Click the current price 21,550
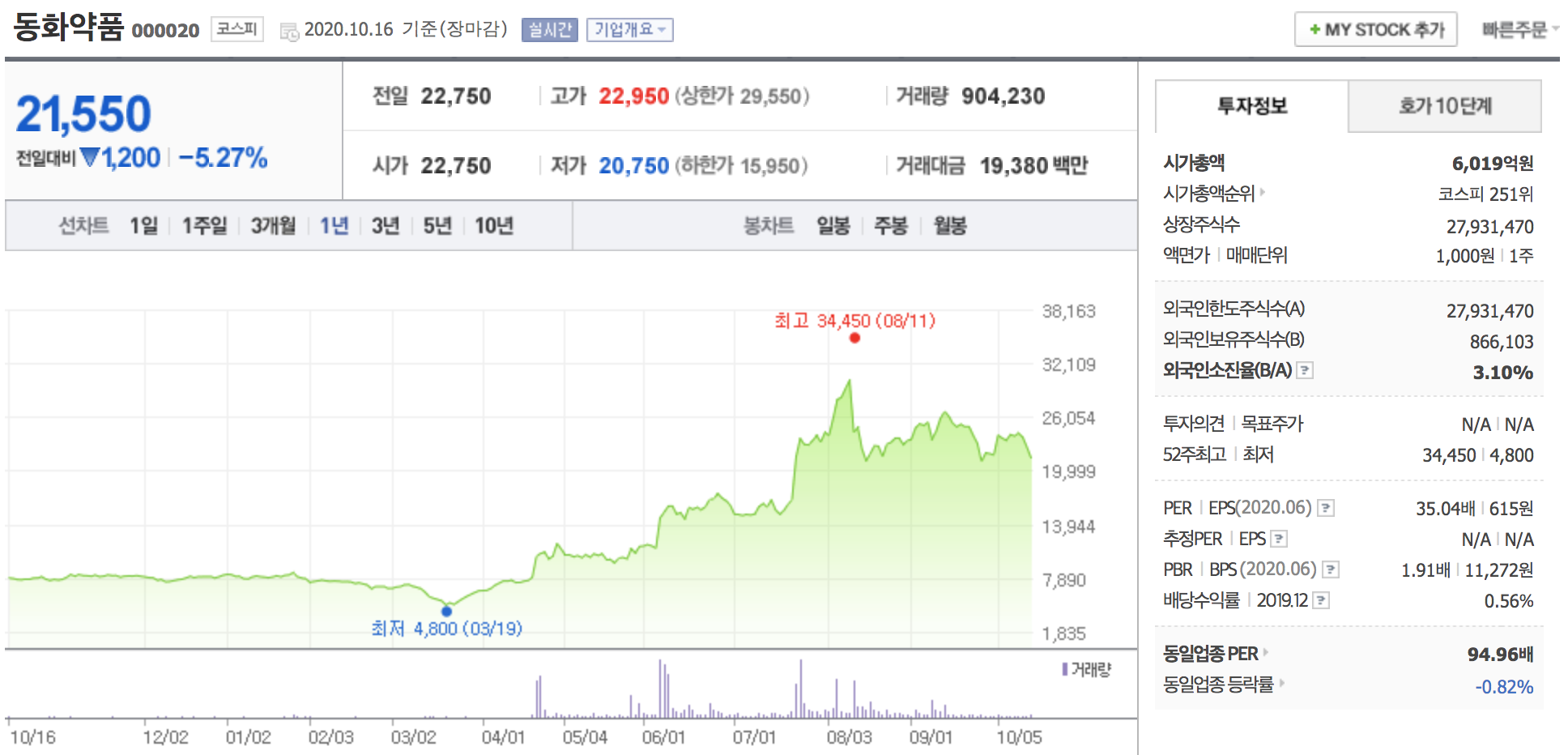This screenshot has width=1568, height=755. coord(83,113)
